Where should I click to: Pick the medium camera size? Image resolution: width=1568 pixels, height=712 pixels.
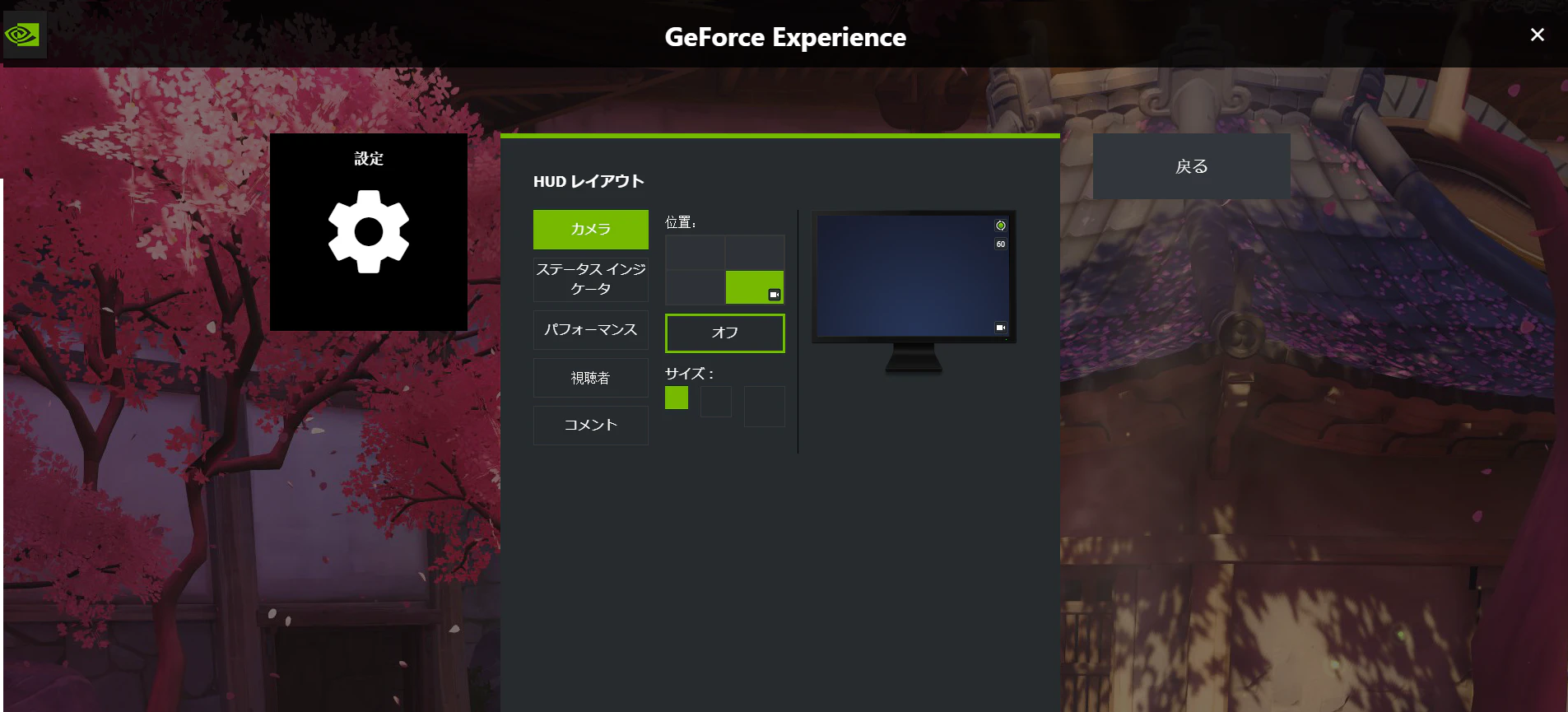[716, 402]
